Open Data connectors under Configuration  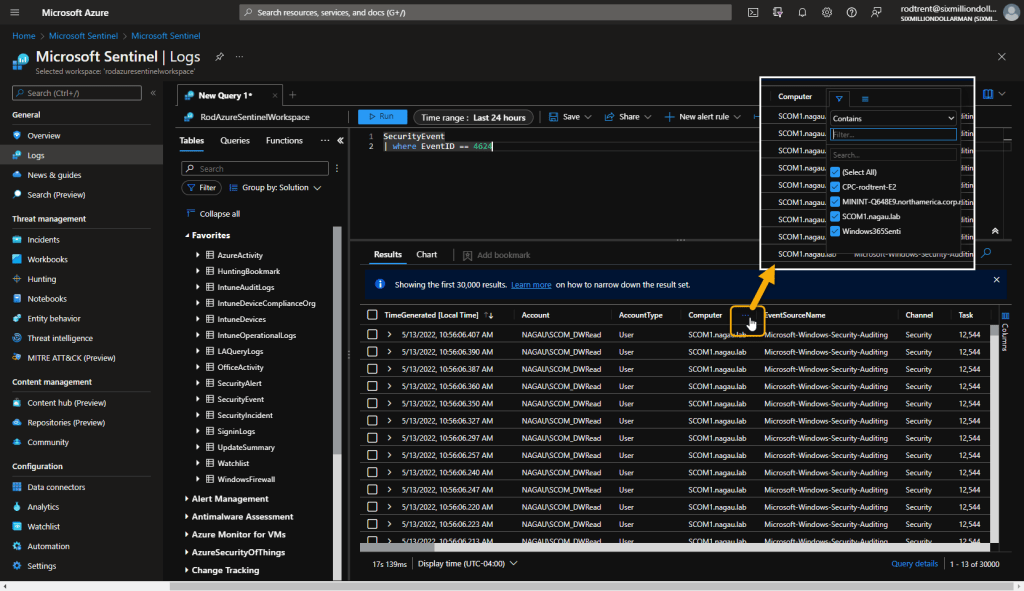point(56,487)
